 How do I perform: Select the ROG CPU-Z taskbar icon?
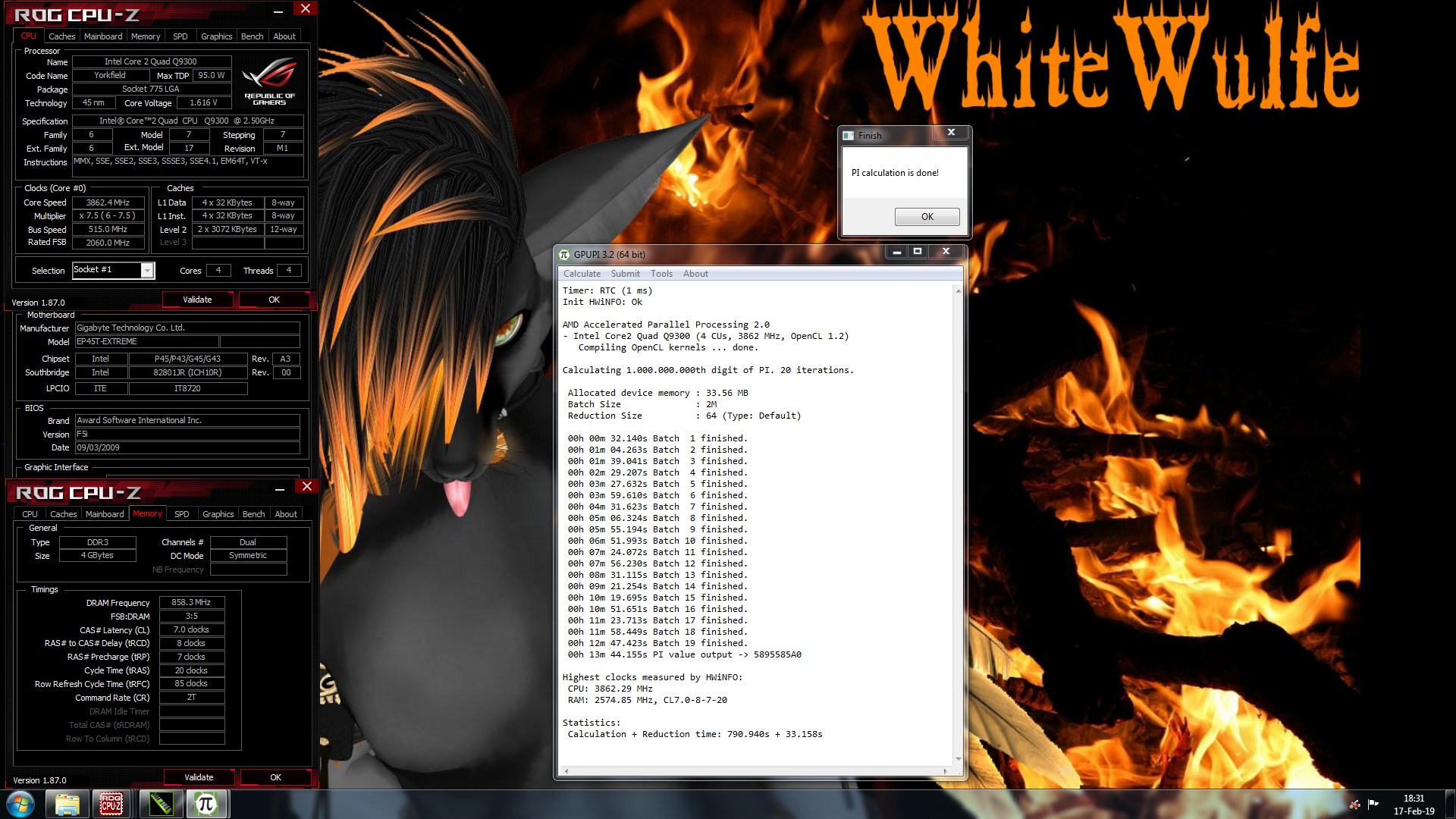pos(111,804)
